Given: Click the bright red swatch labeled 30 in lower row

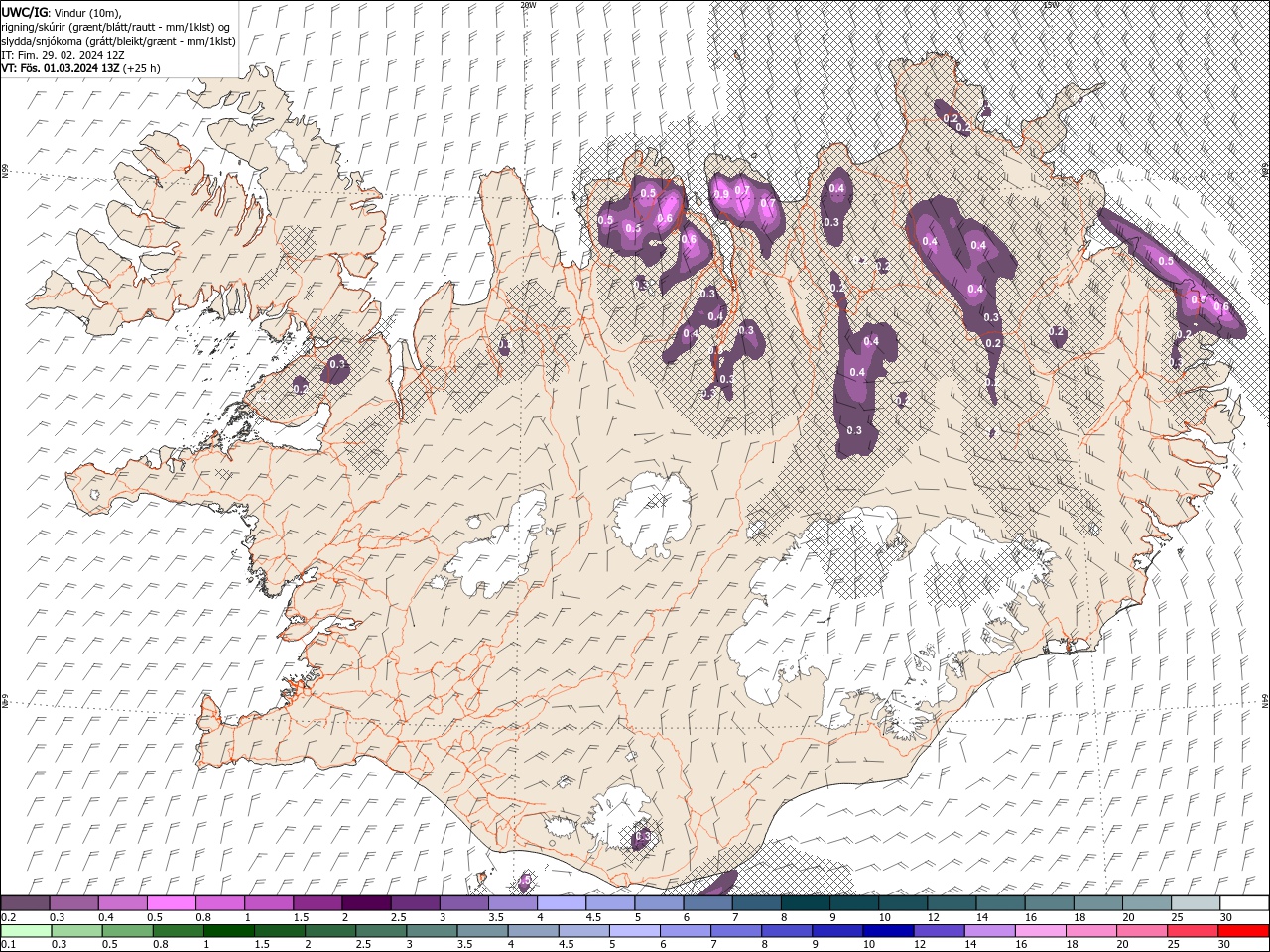Looking at the screenshot, I should coord(1245,931).
